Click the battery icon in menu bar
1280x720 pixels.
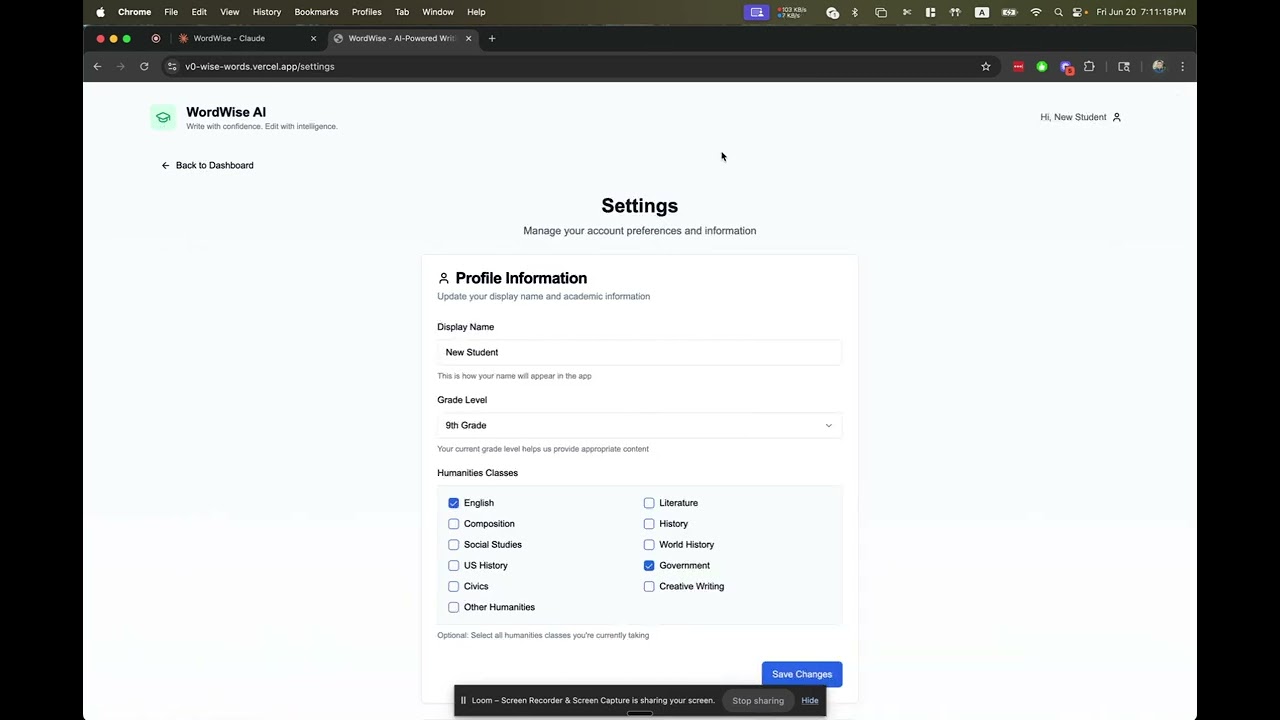[1009, 12]
